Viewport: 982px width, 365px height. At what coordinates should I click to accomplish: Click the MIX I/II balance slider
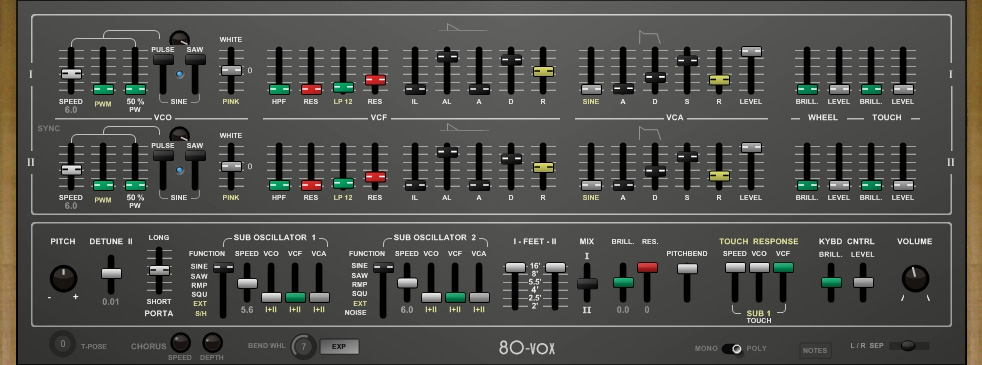[587, 284]
